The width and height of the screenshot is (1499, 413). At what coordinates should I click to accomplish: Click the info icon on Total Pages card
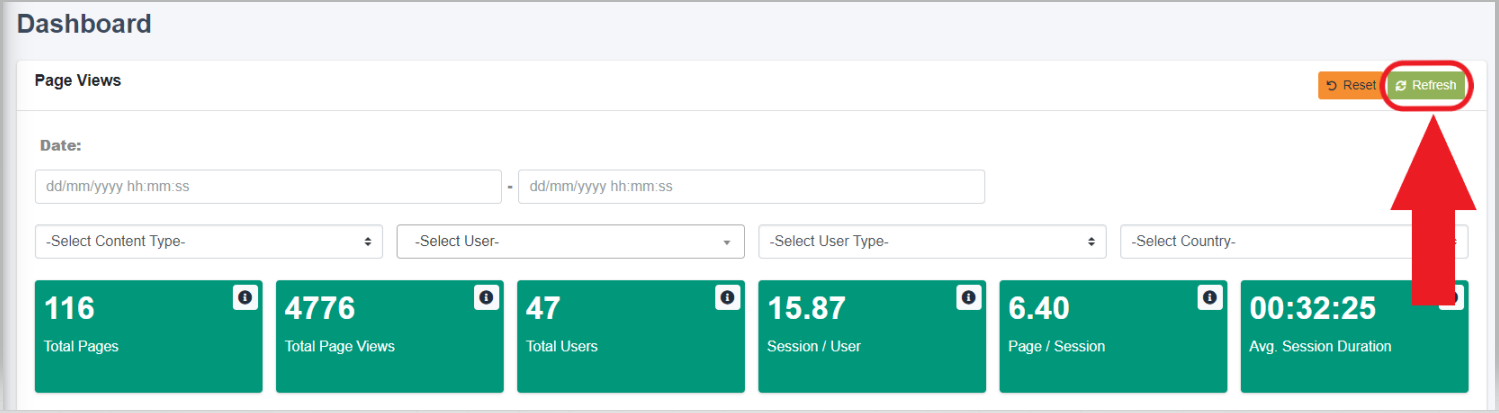(x=245, y=297)
